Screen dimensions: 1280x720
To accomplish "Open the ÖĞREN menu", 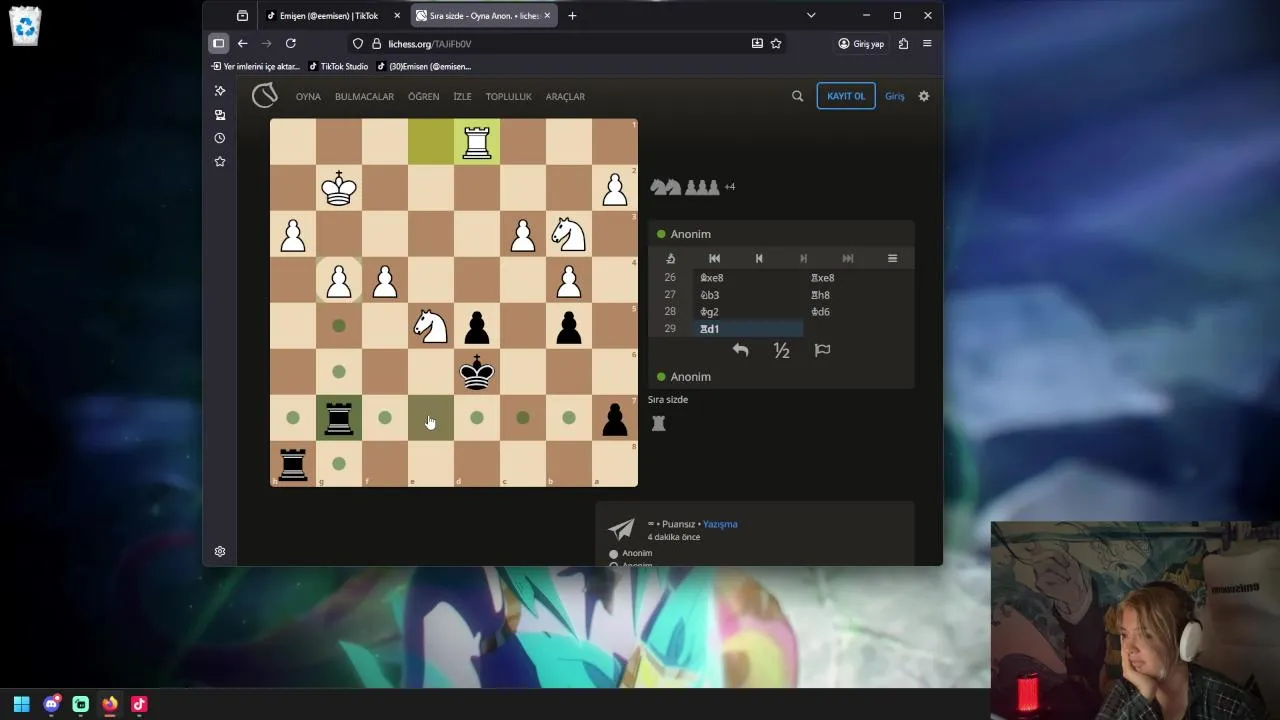I will coord(423,97).
